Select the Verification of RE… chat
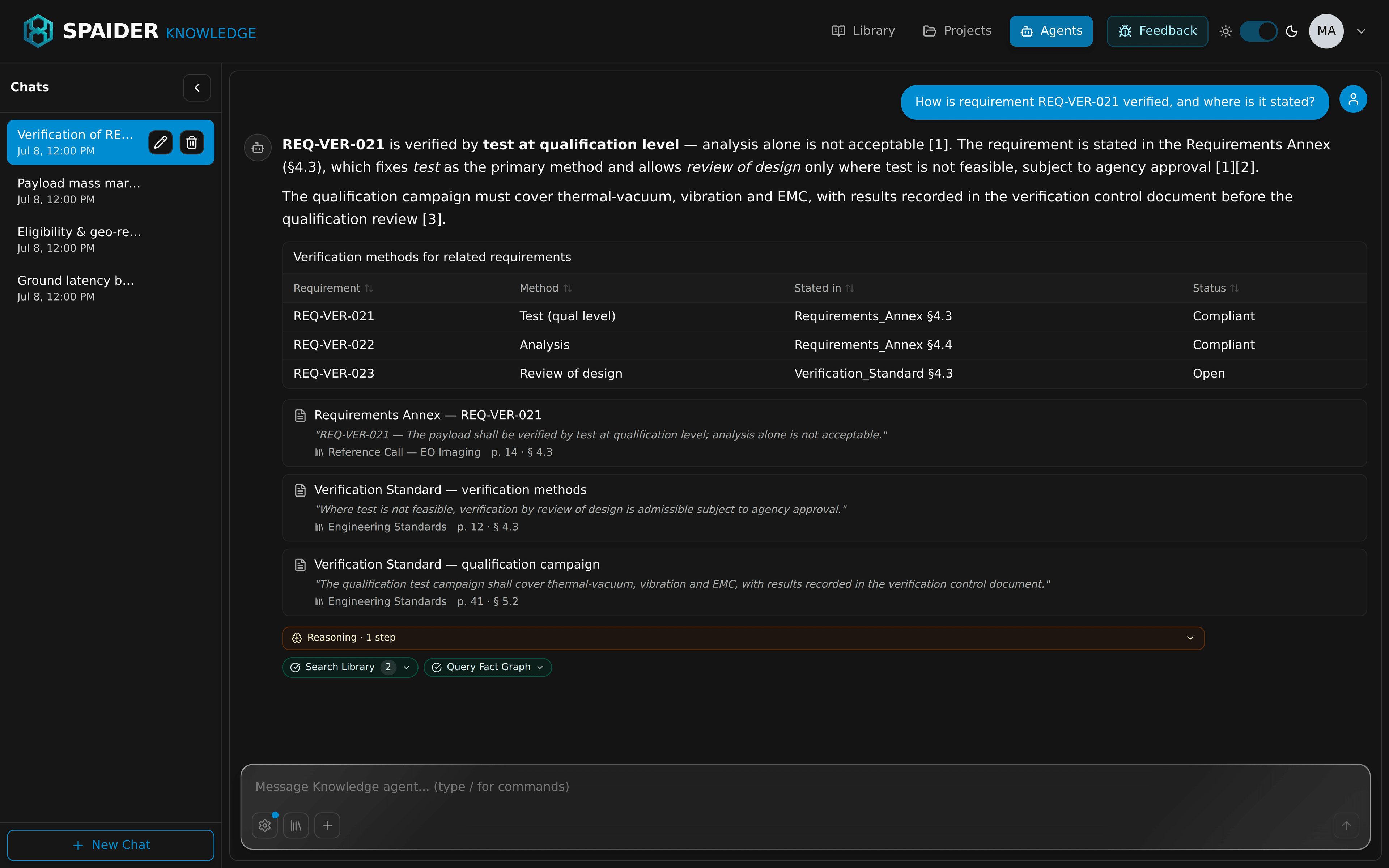This screenshot has height=868, width=1389. click(75, 142)
